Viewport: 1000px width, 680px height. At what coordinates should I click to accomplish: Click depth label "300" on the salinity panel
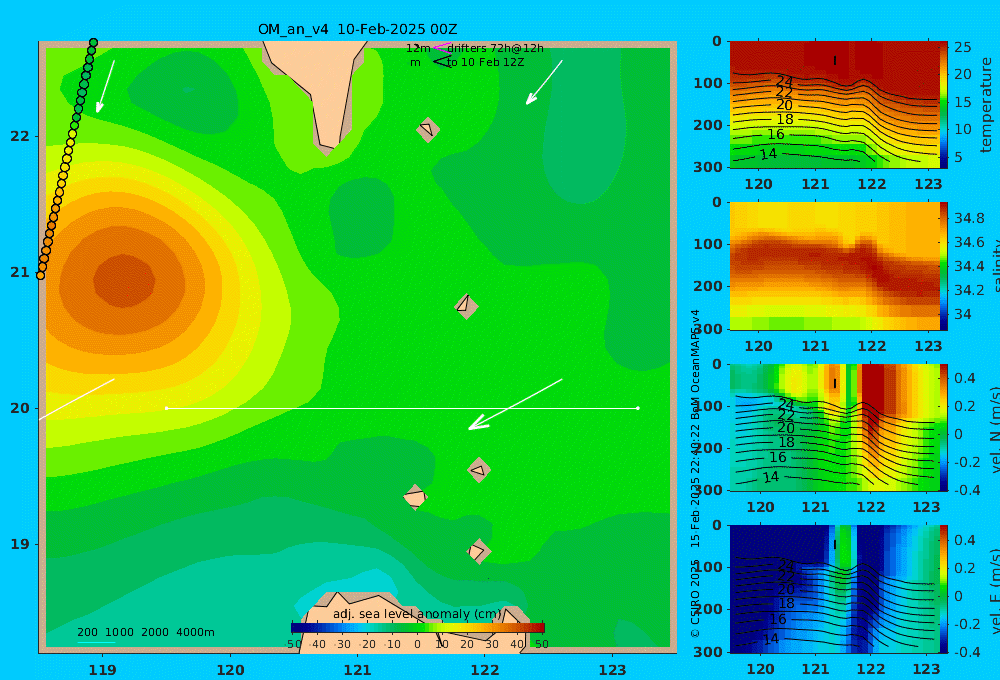[x=708, y=329]
